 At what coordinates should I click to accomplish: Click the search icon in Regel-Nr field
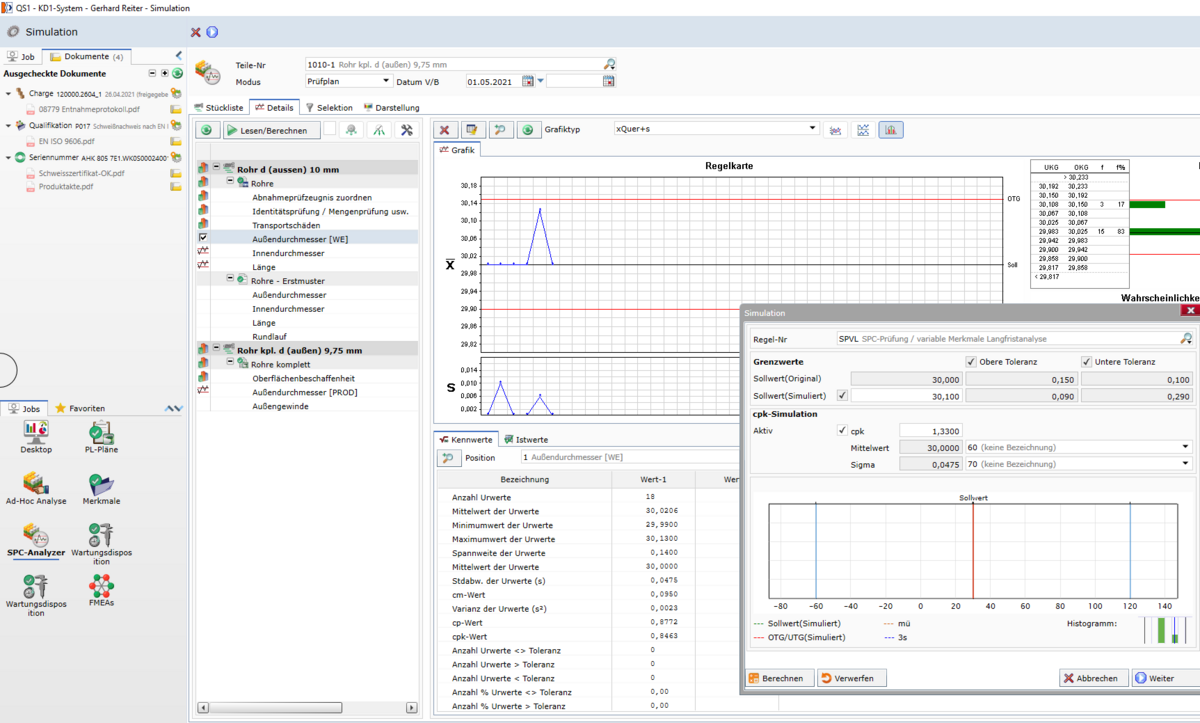coord(1186,339)
